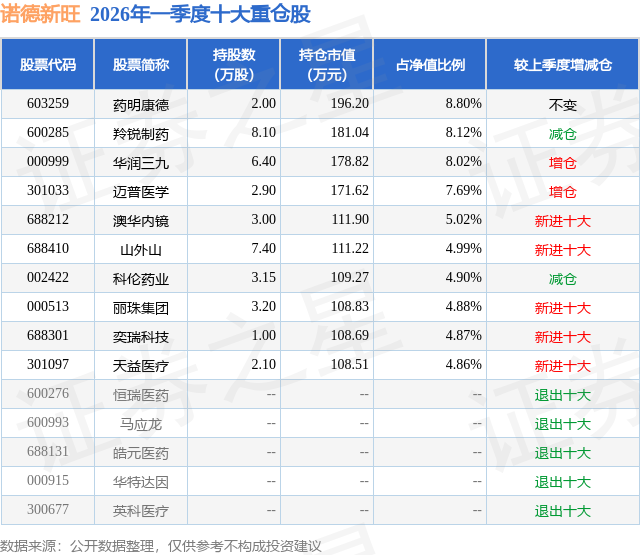Select stock name 丽珠集团
This screenshot has width=640, height=555.
[x=141, y=308]
